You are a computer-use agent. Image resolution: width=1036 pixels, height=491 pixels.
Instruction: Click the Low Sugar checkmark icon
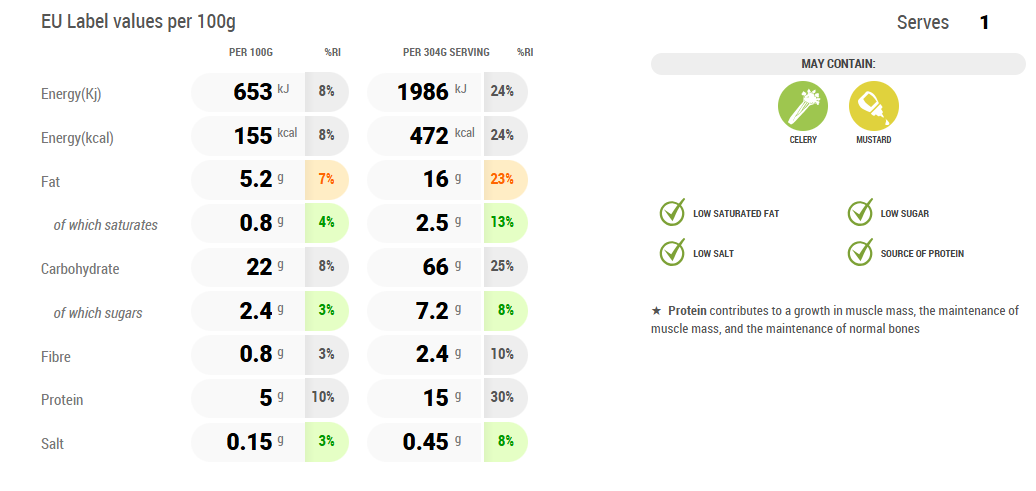point(860,212)
